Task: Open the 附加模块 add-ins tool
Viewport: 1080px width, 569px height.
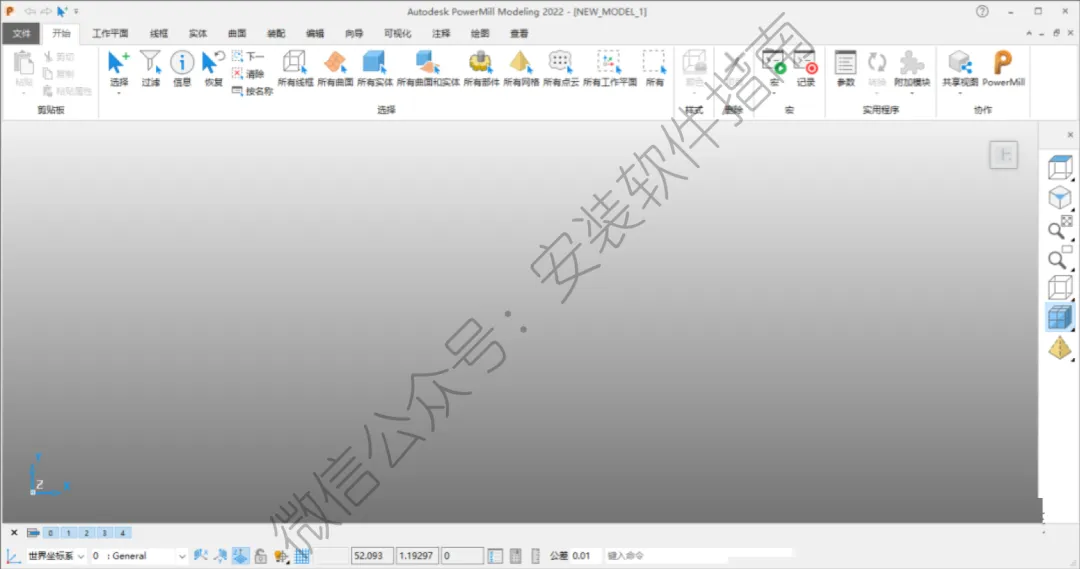Action: click(912, 68)
